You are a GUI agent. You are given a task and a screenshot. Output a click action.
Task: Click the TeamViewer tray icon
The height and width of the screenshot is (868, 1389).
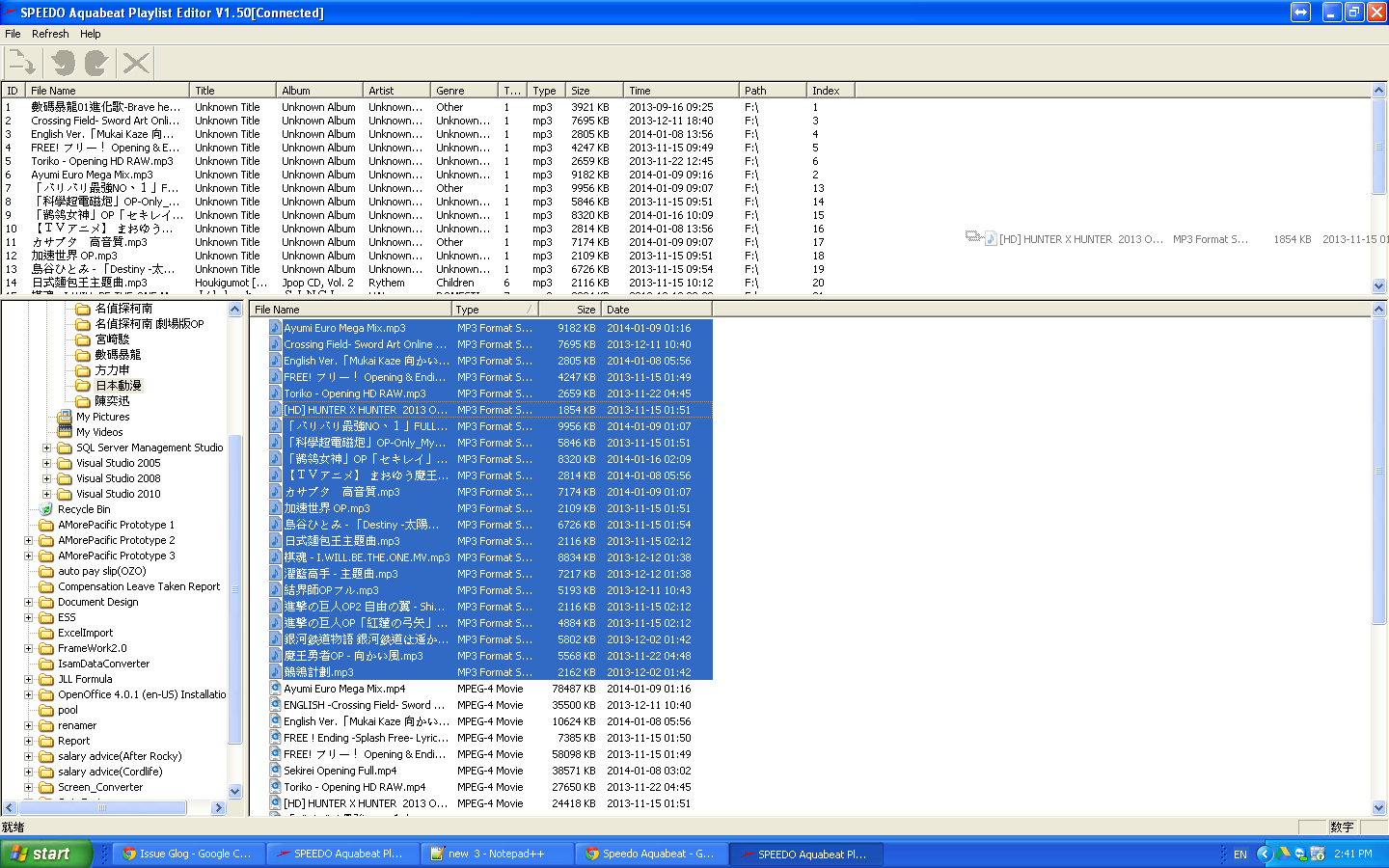[x=1300, y=854]
